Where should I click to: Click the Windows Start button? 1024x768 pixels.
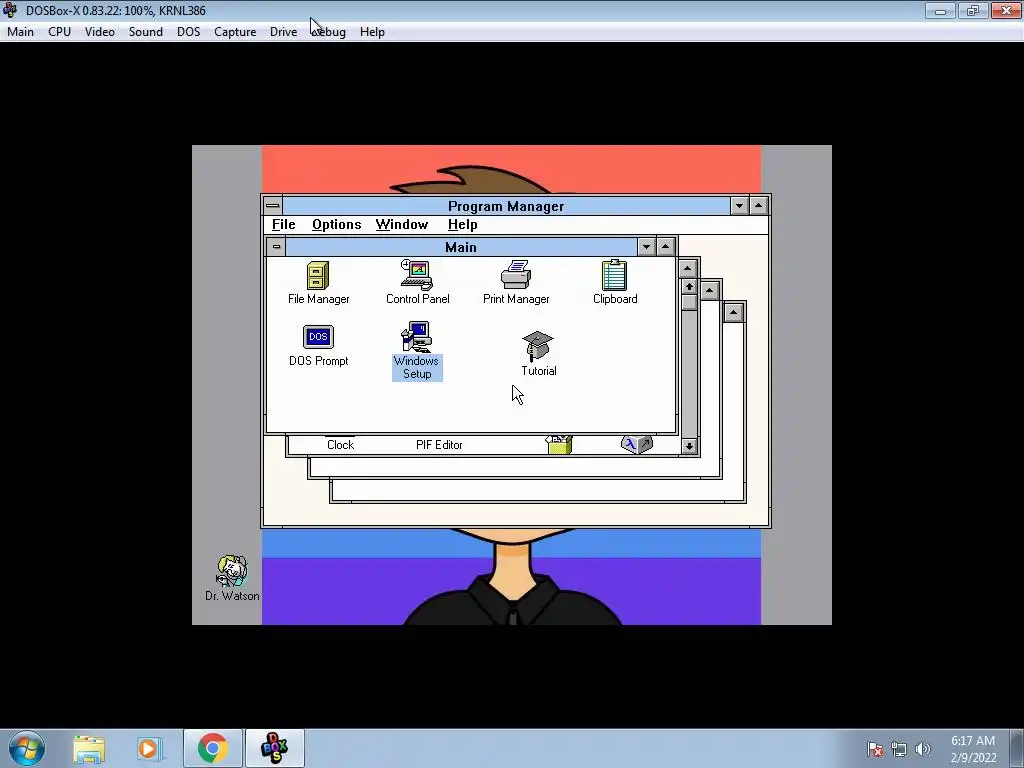point(27,748)
